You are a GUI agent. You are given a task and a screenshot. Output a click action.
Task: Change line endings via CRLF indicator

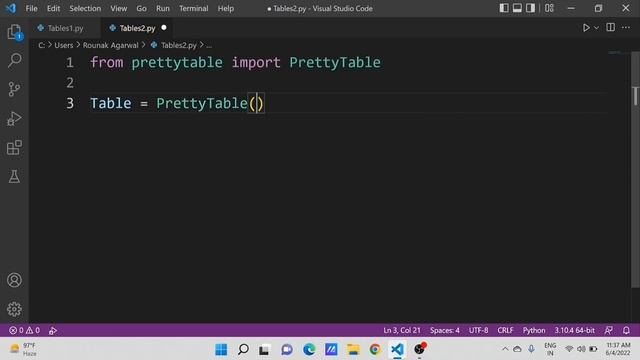[505, 330]
